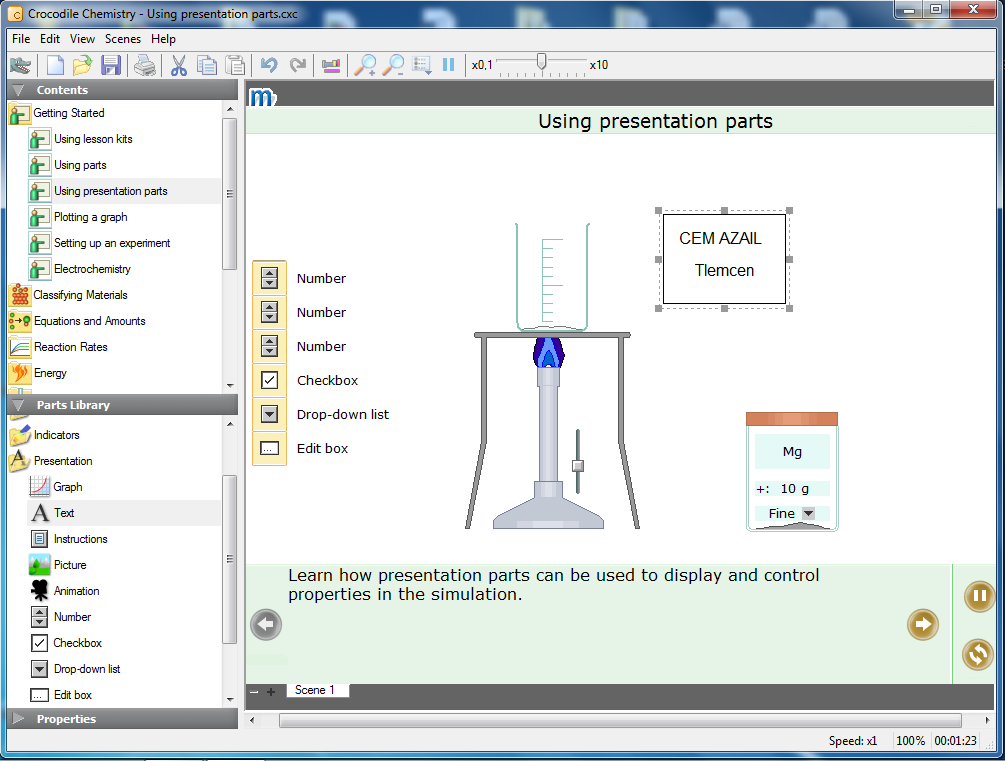Image resolution: width=1005 pixels, height=761 pixels.
Task: Print using the printer toolbar icon
Action: [145, 65]
